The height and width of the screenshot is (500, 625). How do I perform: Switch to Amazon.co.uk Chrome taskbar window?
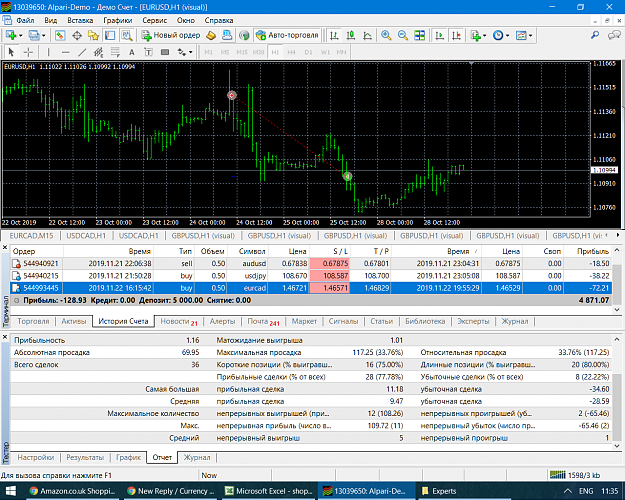point(73,491)
